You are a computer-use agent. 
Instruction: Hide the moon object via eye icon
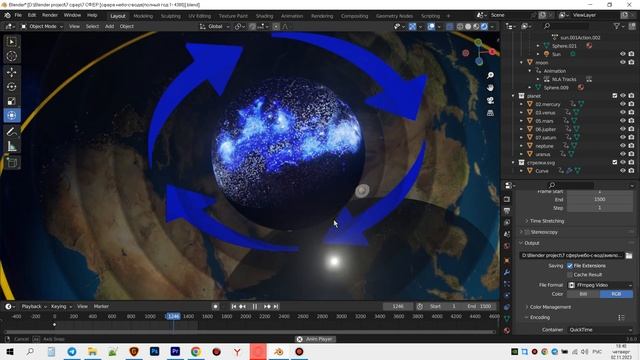pyautogui.click(x=622, y=62)
